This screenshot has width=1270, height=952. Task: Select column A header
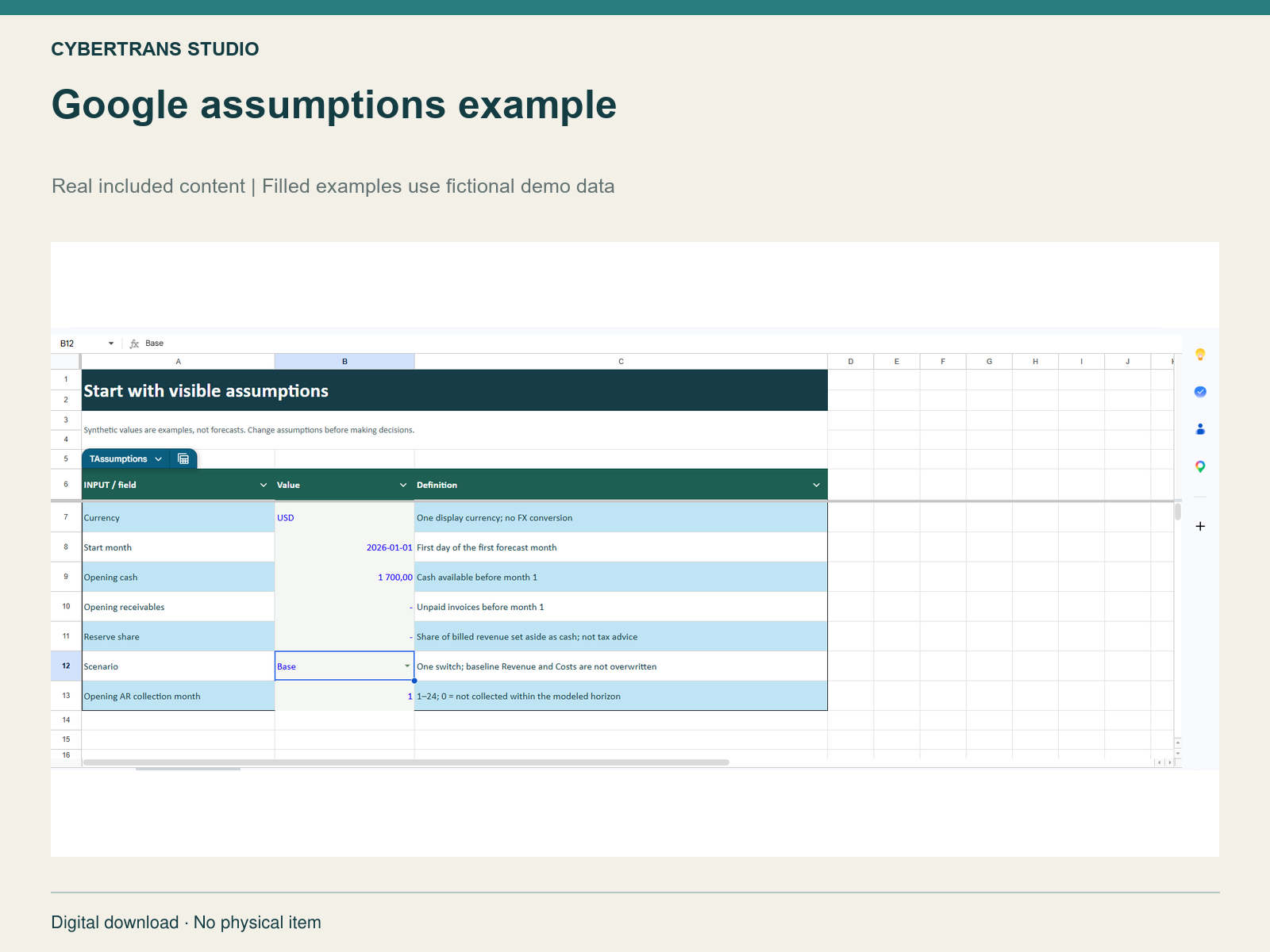coord(179,361)
